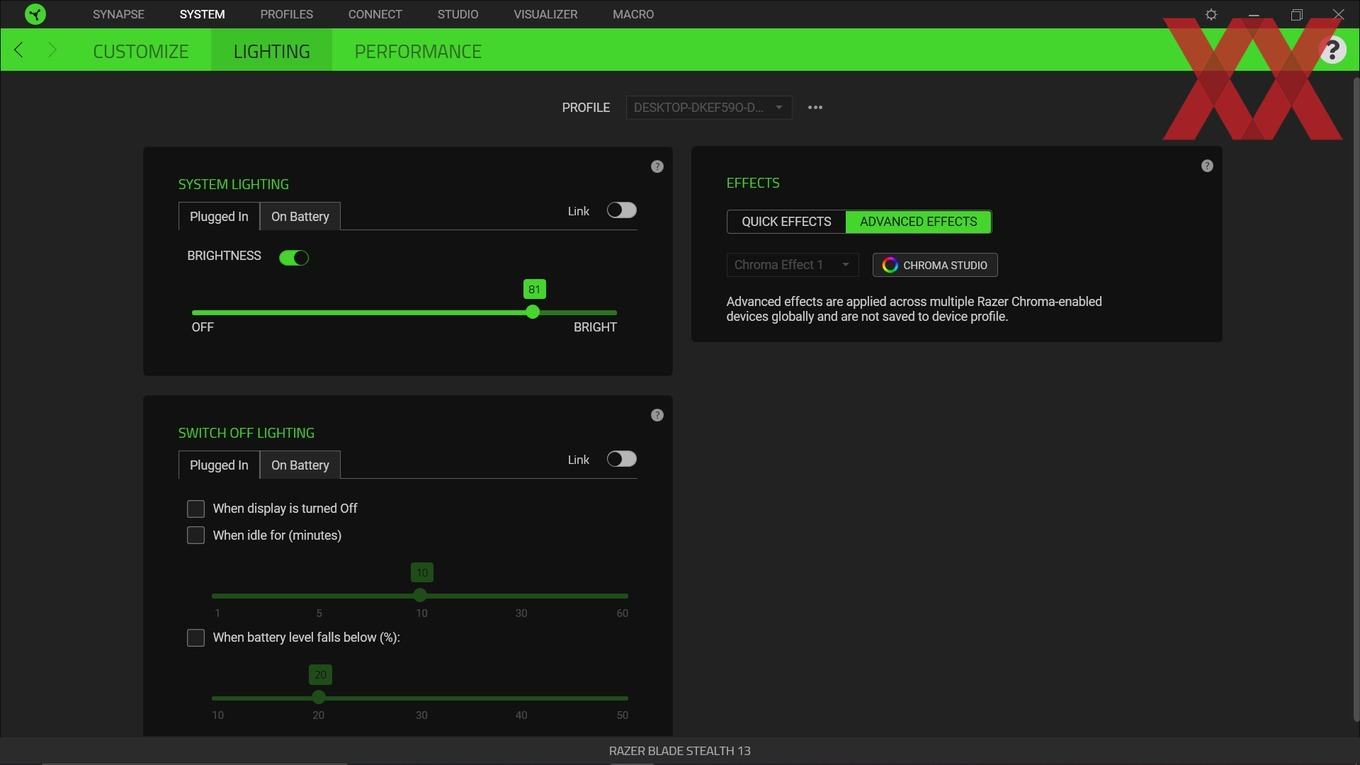The image size is (1360, 765).
Task: Click the BRIGHT brightness label
Action: tap(595, 327)
